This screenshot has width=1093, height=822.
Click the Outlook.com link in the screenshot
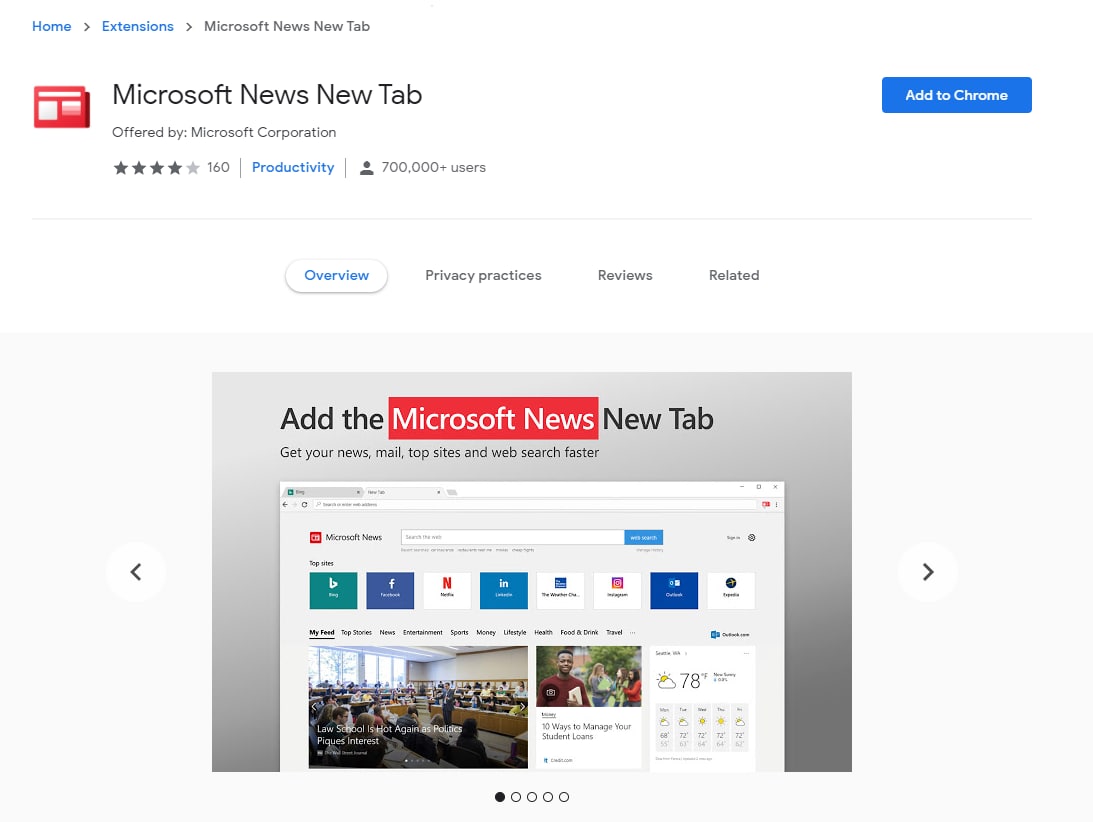coord(730,634)
